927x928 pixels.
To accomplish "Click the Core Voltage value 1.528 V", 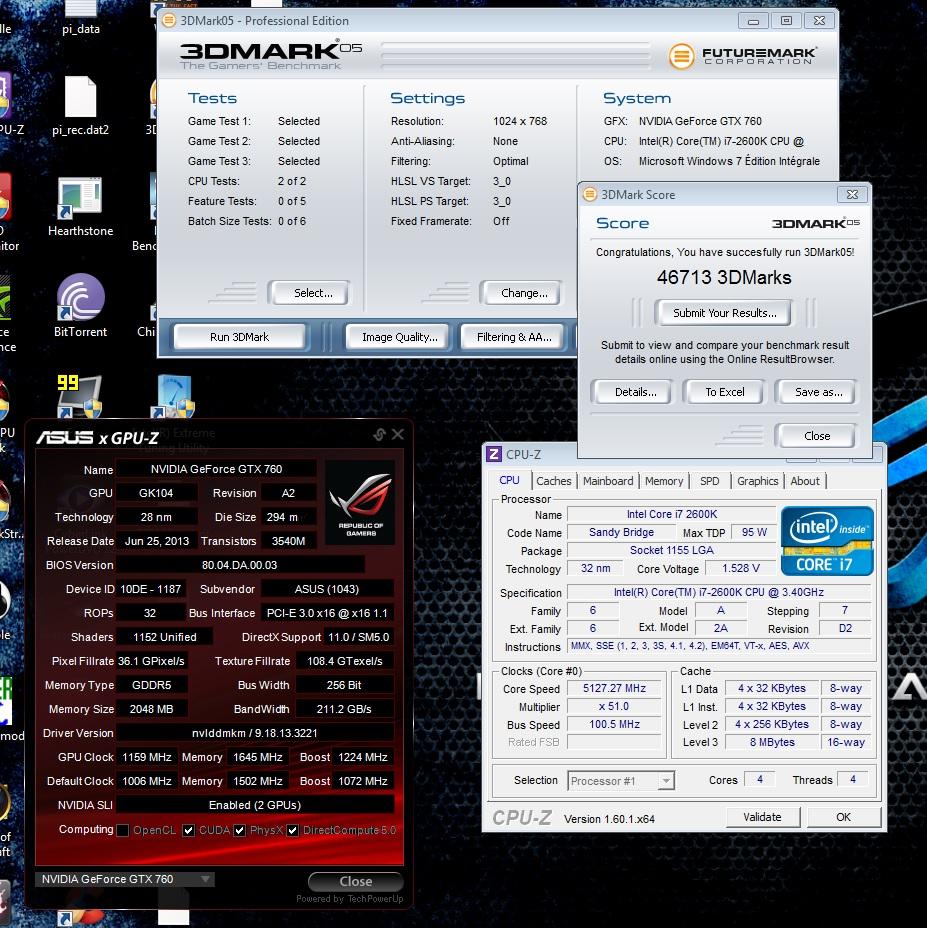I will pyautogui.click(x=741, y=568).
